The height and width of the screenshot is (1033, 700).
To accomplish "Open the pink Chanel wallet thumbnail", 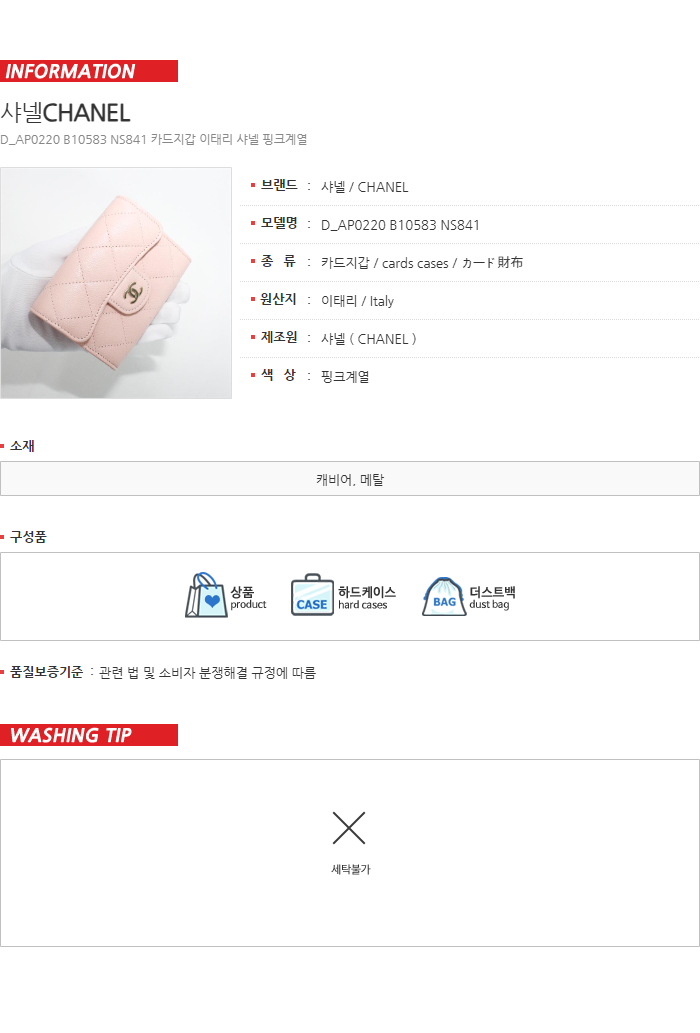I will click(x=116, y=283).
